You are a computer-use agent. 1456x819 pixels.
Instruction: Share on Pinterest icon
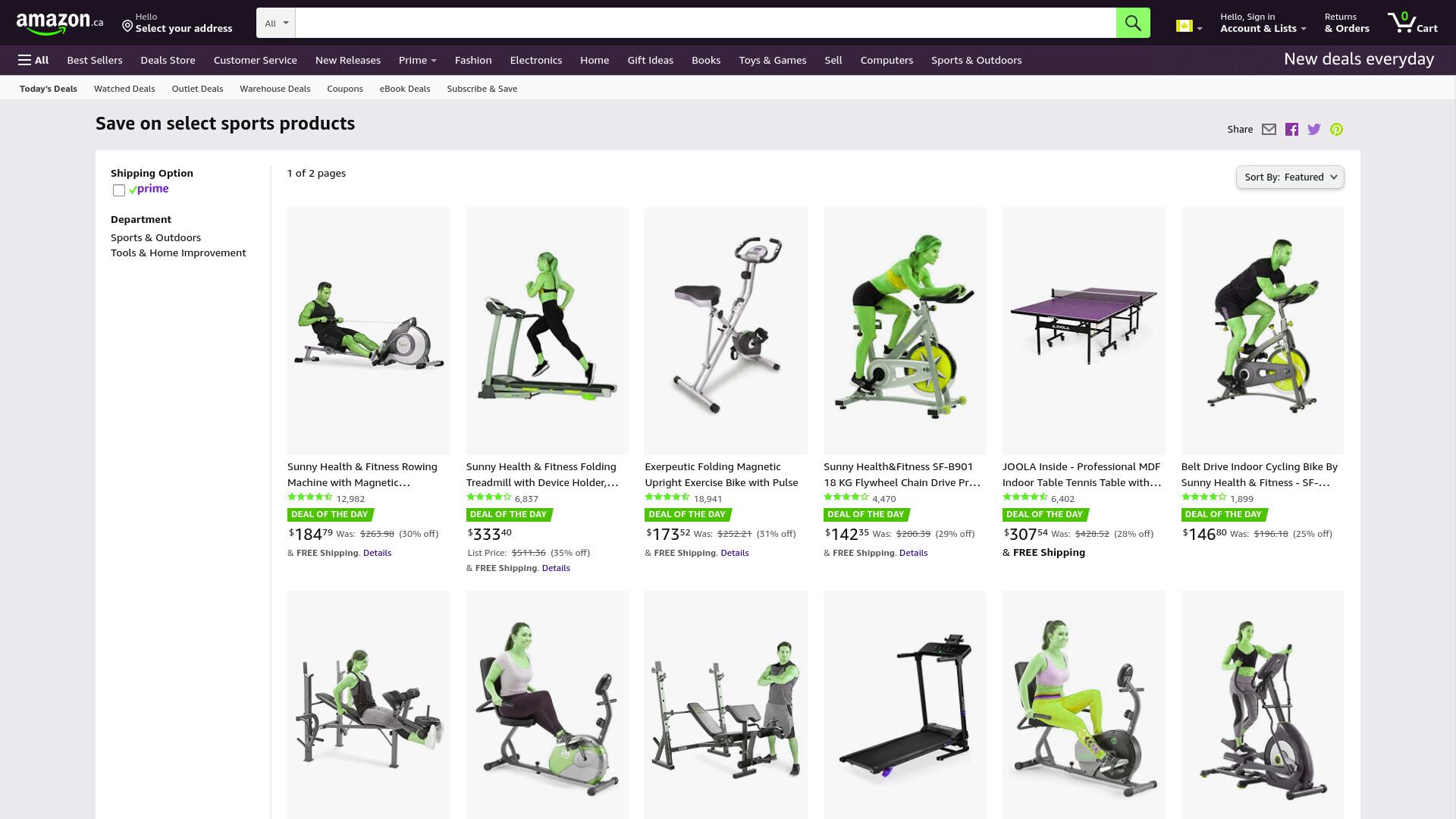1336,130
